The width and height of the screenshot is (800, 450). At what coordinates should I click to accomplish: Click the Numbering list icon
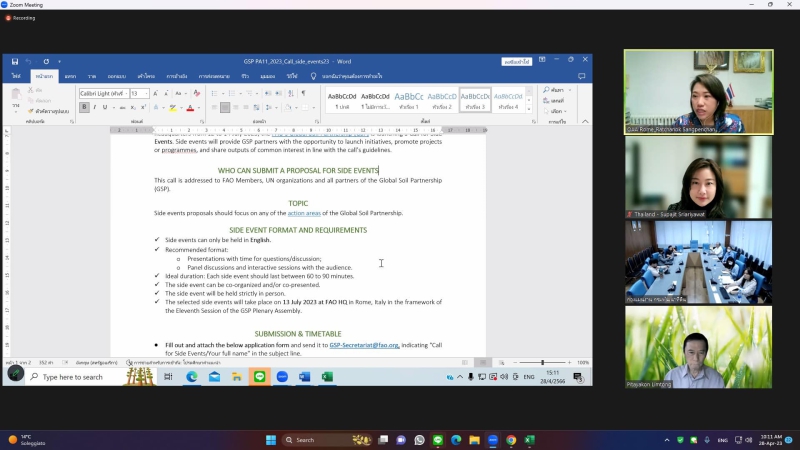232,93
